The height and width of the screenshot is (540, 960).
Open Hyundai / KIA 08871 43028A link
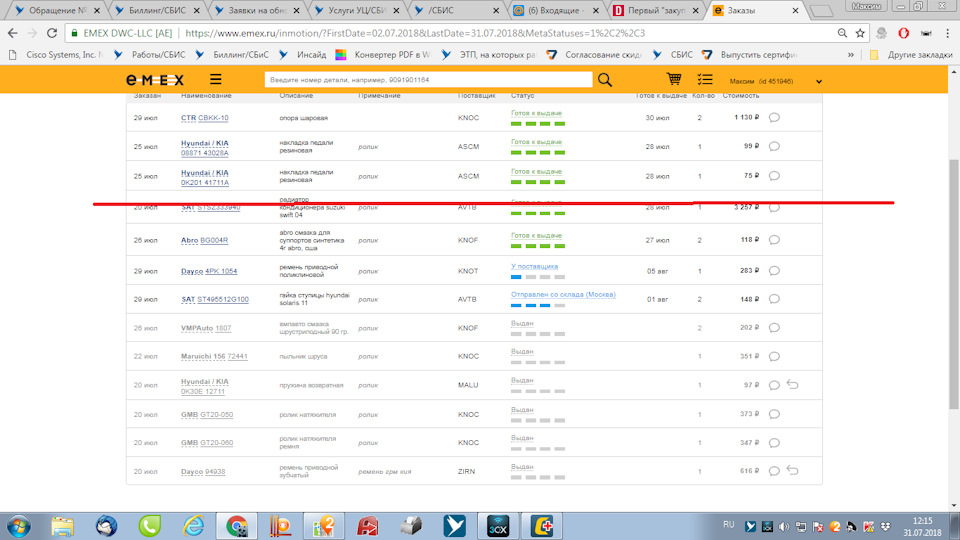(x=204, y=148)
